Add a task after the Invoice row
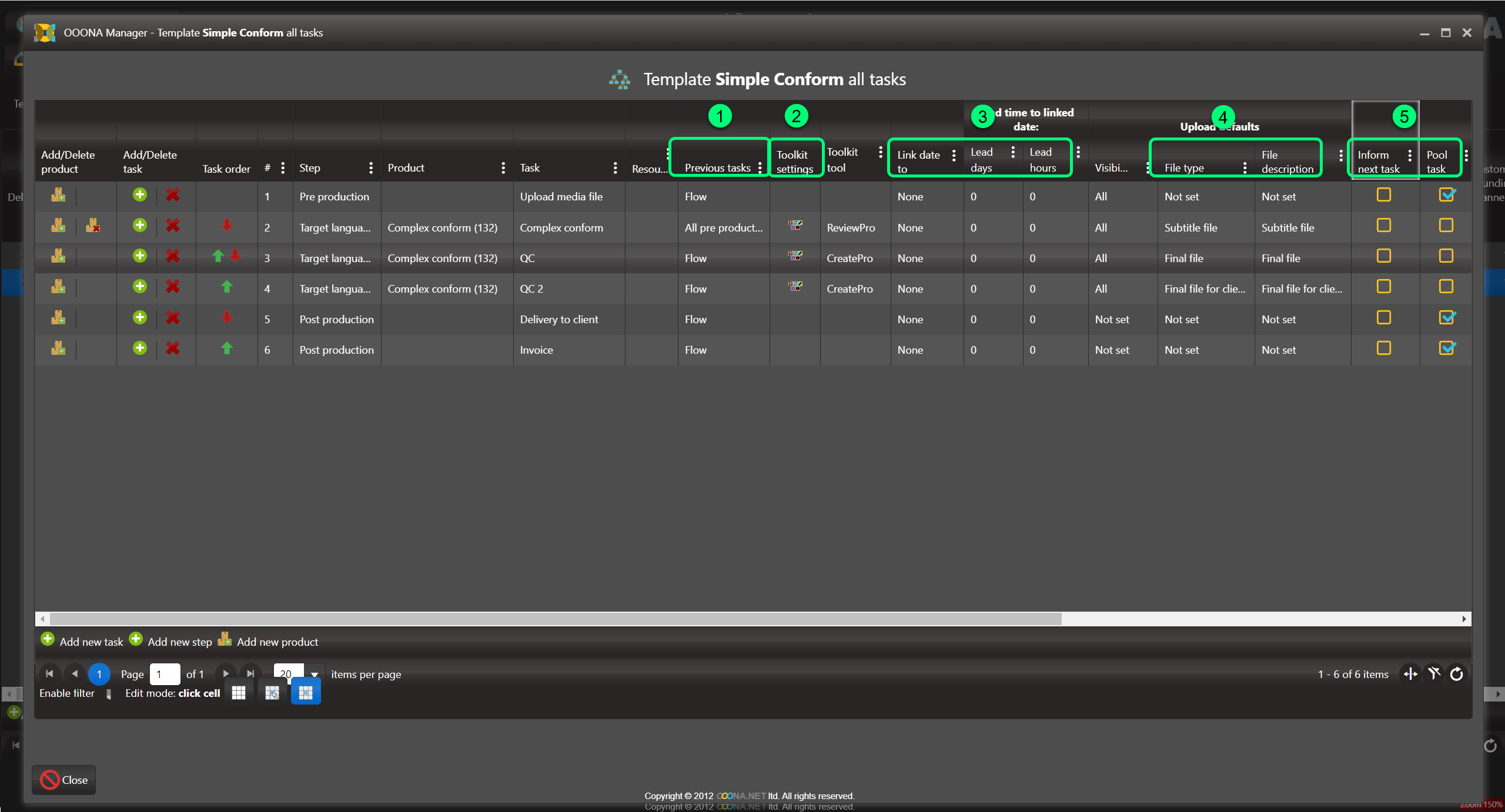The image size is (1505, 812). click(139, 348)
